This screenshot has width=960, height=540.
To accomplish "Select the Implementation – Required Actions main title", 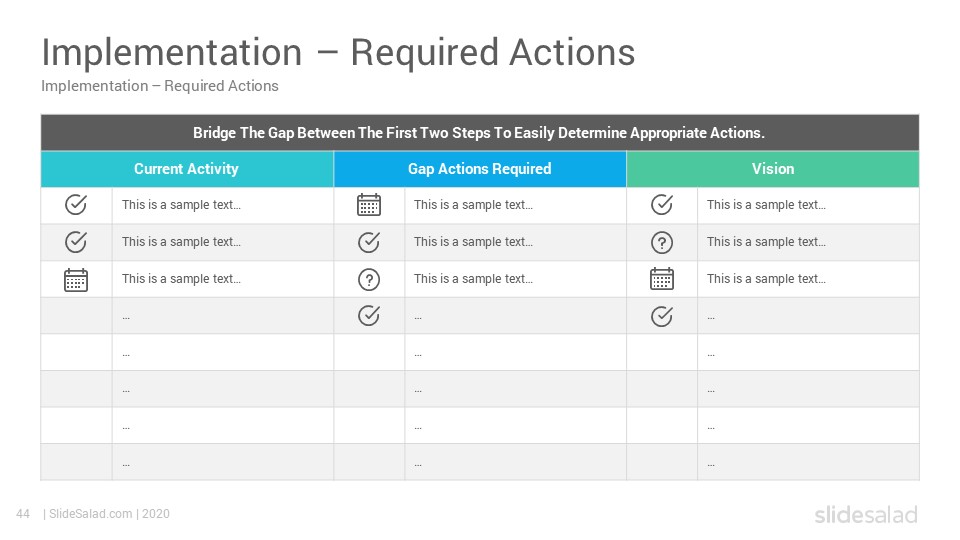I will pyautogui.click(x=338, y=52).
